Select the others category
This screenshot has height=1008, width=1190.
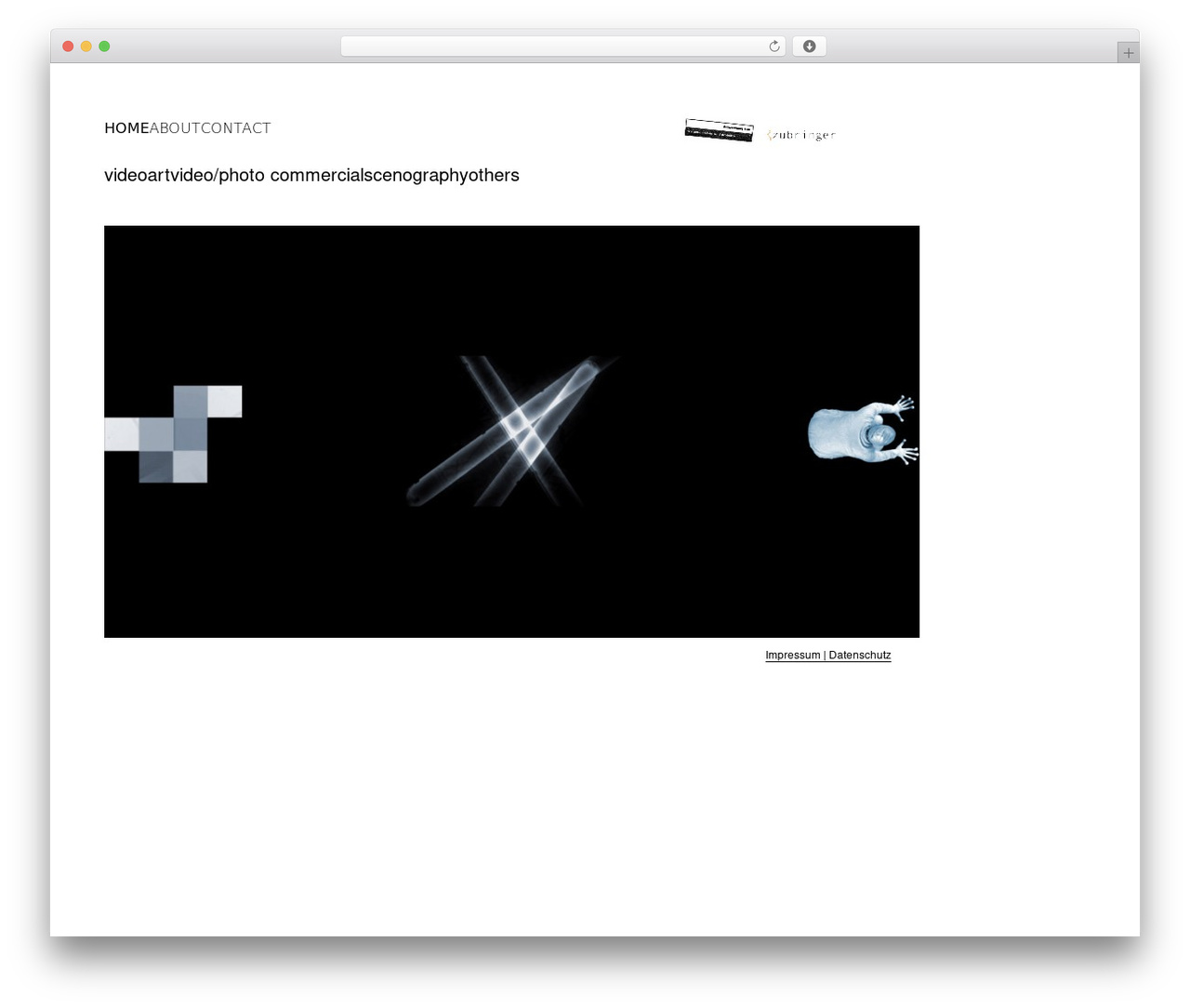(x=494, y=175)
